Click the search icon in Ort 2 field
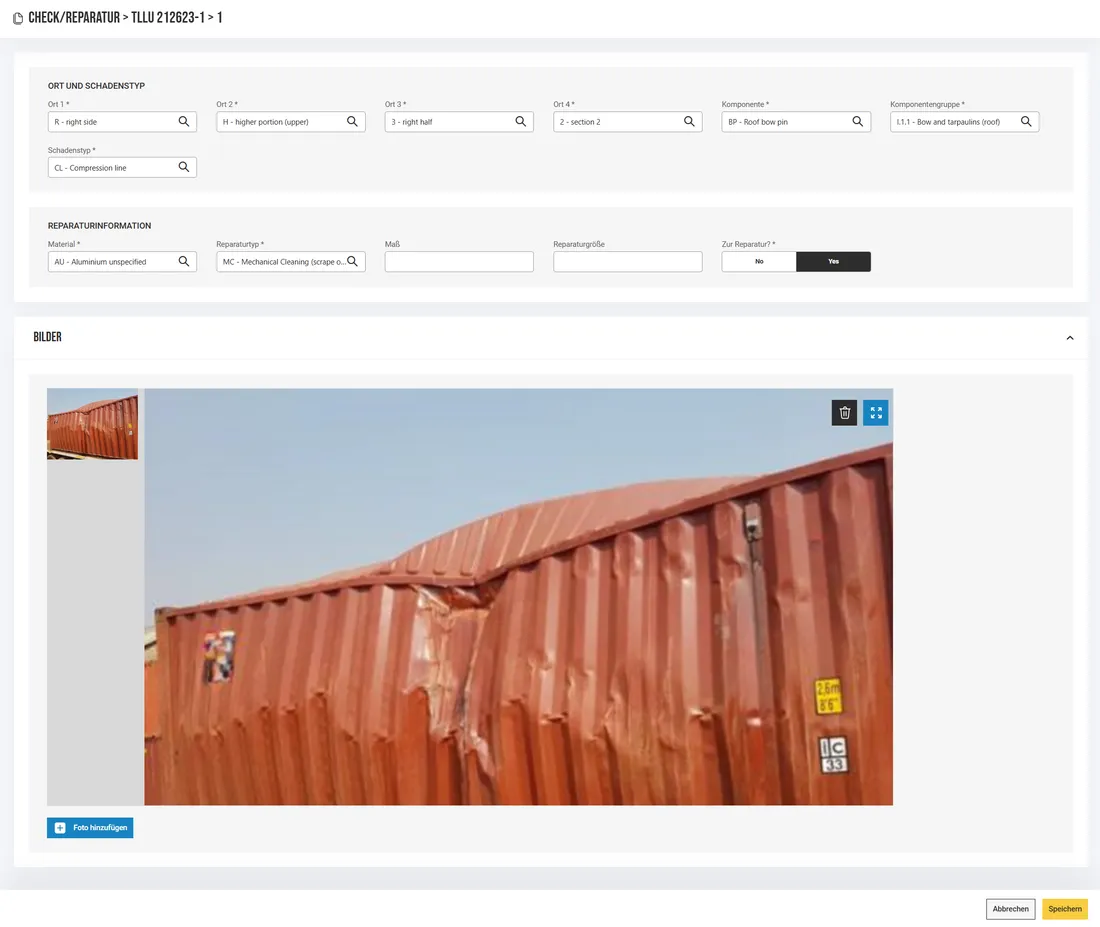Viewport: 1100px width, 927px height. [x=352, y=121]
